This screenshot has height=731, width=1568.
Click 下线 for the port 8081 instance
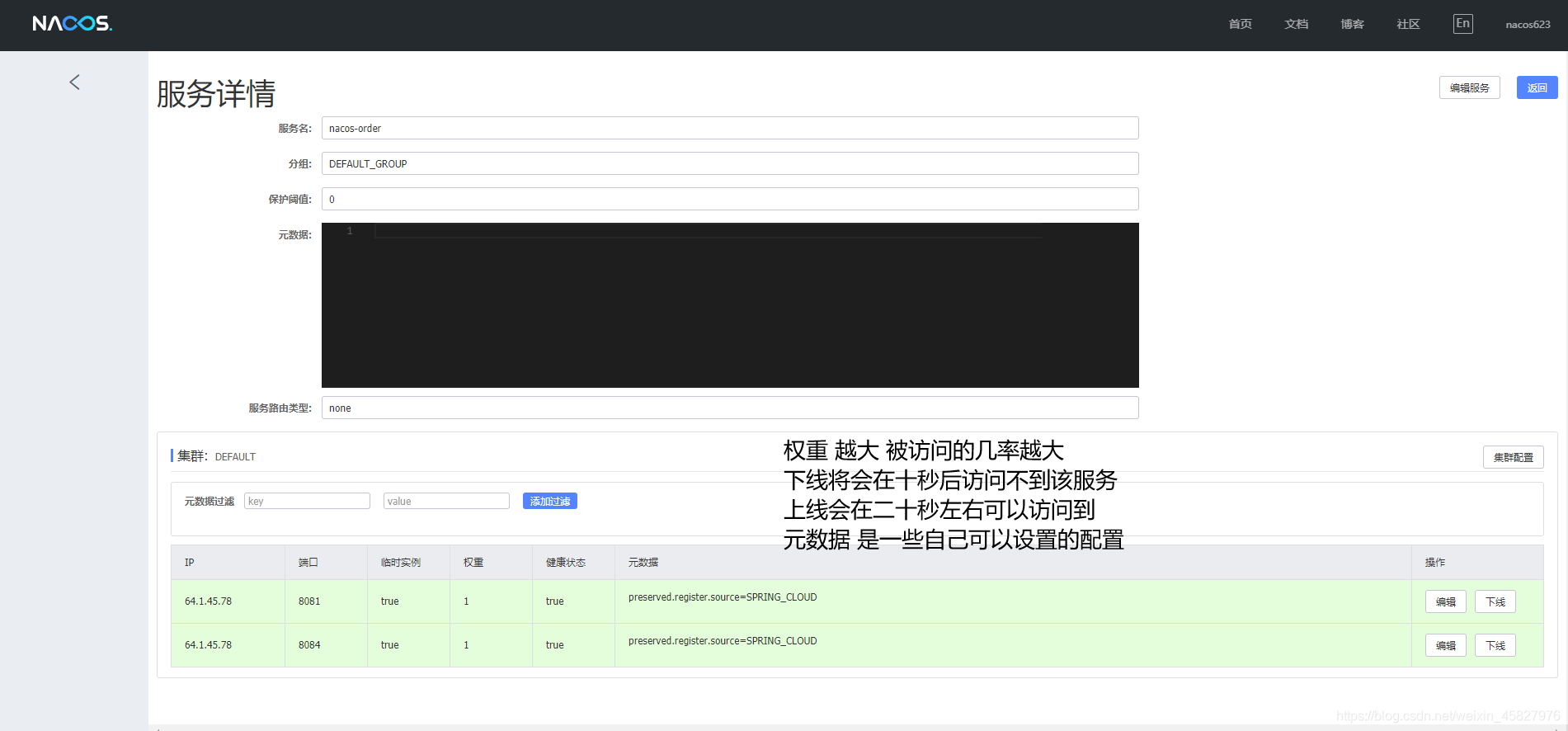point(1495,601)
